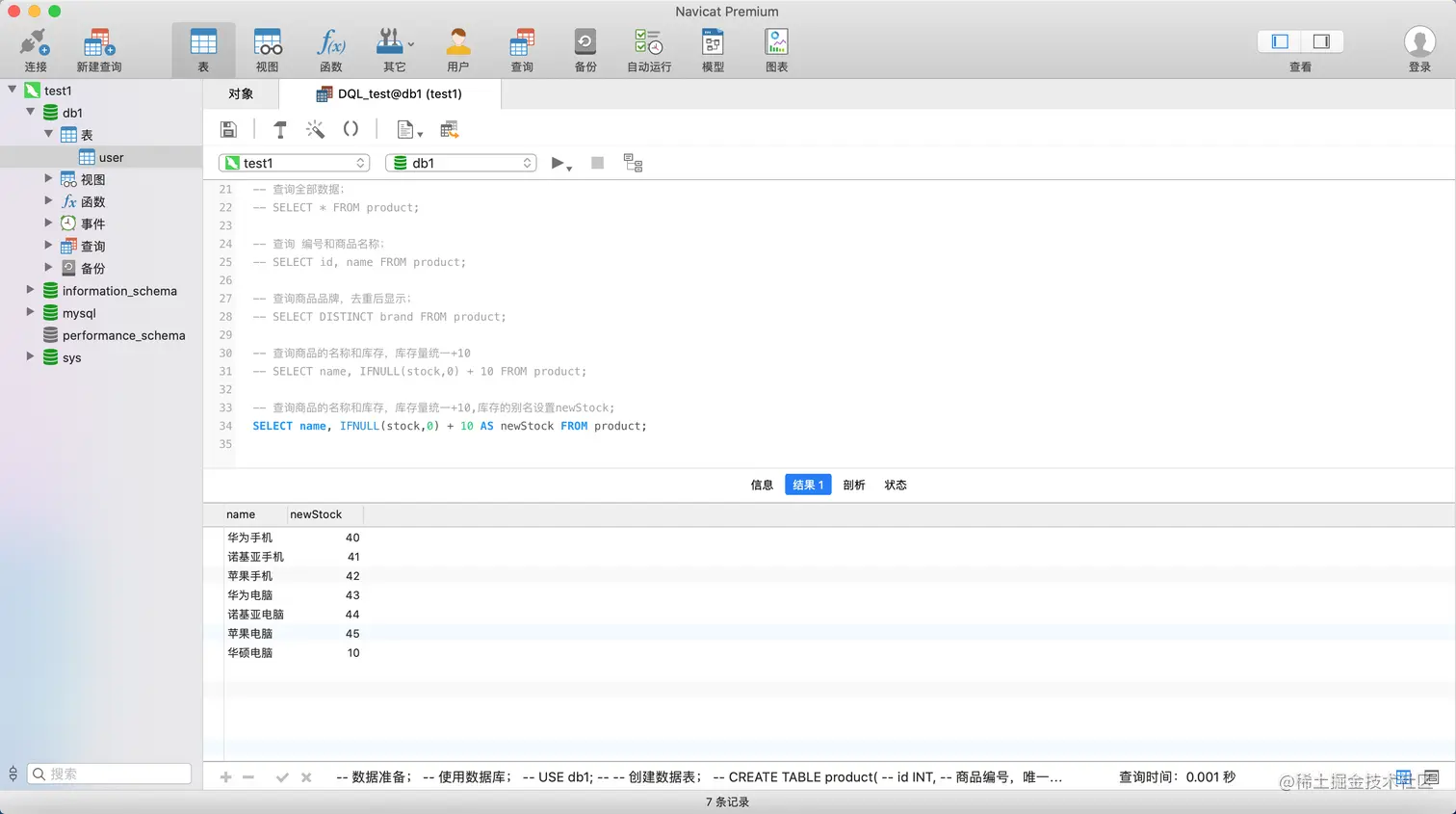Collapse the 表 tree node in sidebar

coord(49,134)
